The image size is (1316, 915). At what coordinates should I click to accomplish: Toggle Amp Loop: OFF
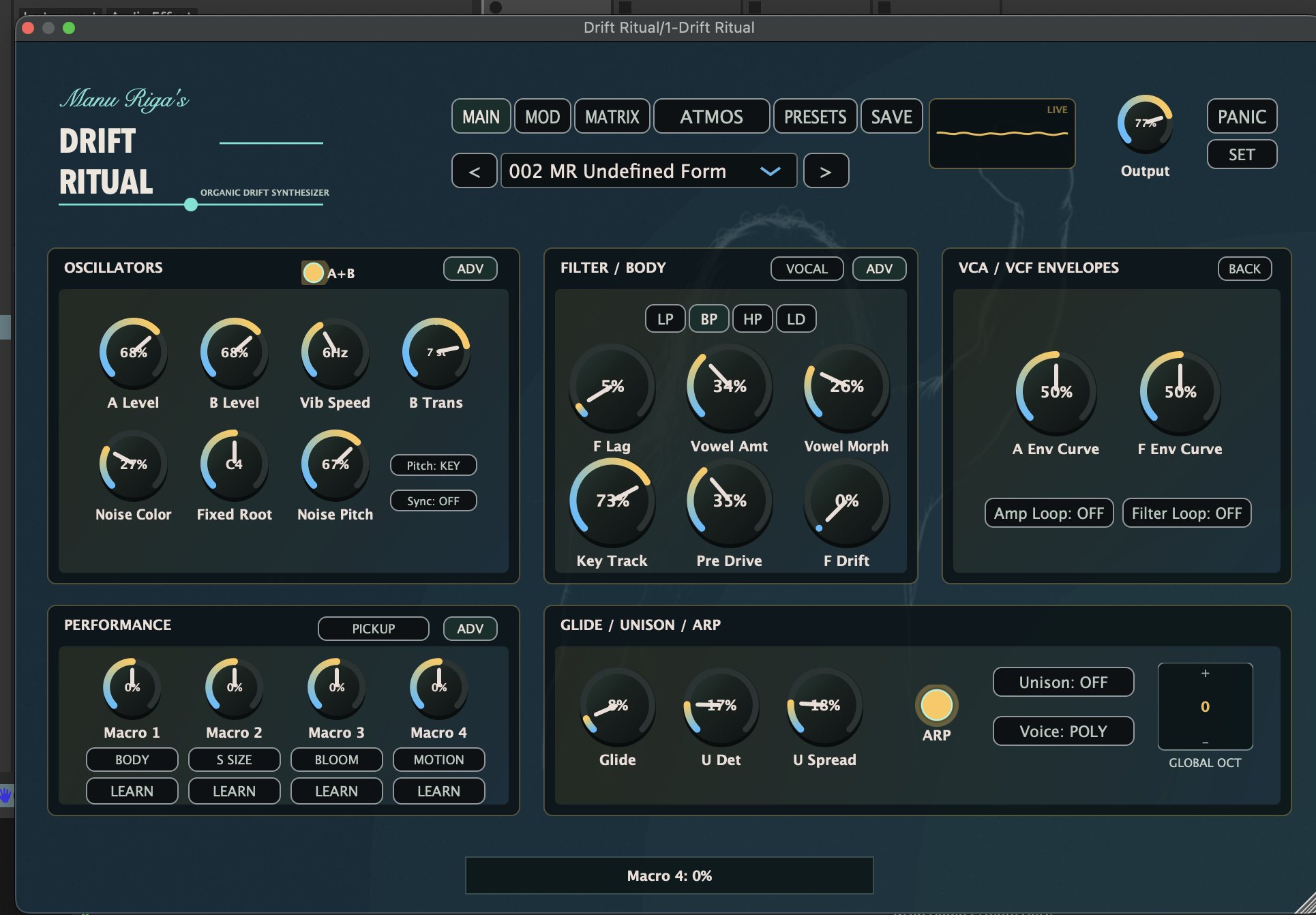pyautogui.click(x=1049, y=513)
